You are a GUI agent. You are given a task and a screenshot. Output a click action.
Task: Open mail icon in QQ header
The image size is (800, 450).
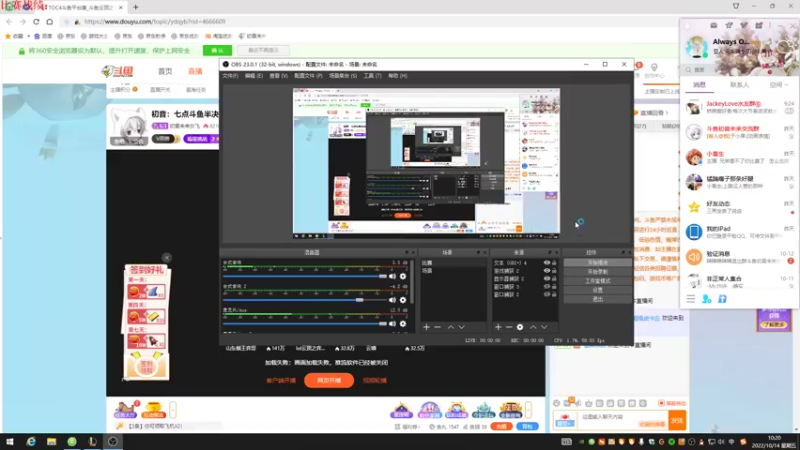(713, 25)
